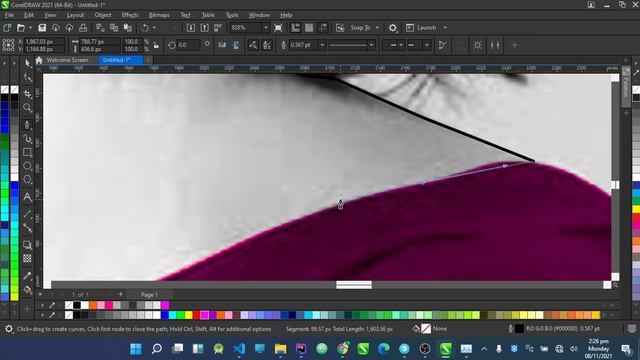Screen dimensions: 640x360
Task: Click the Open folder icon
Action: [x=21, y=28]
